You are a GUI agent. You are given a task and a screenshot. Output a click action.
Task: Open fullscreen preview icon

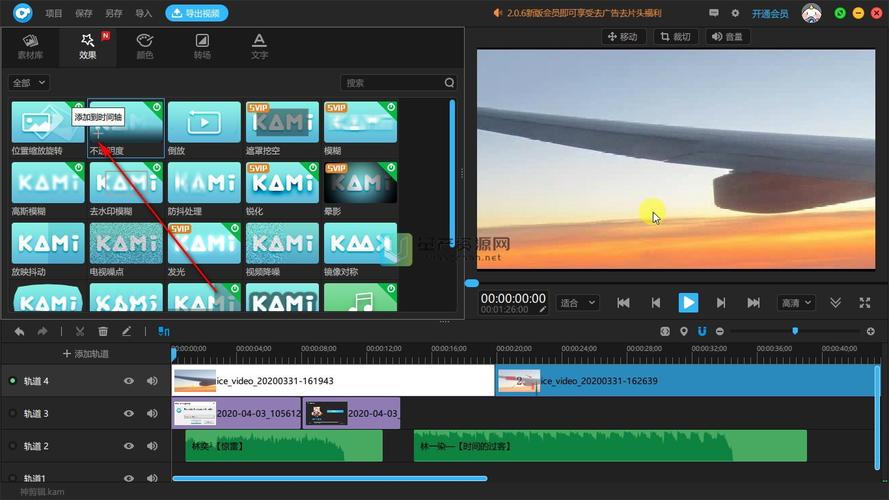coord(865,303)
